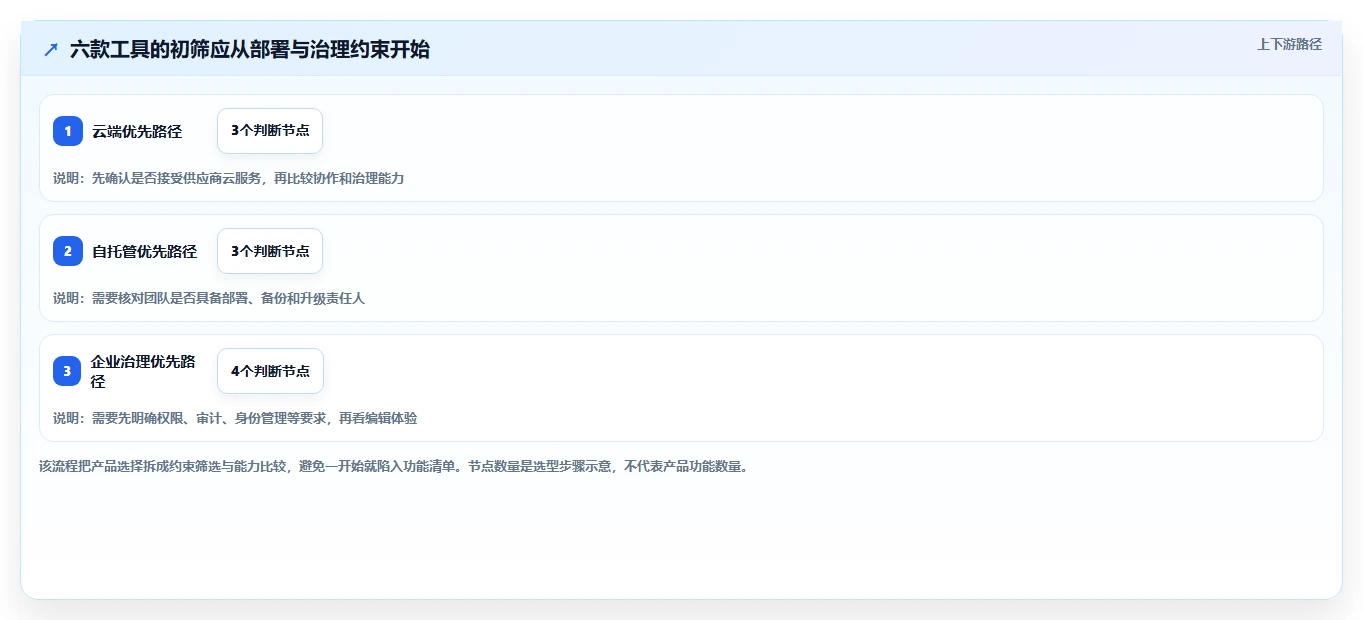
Task: Click the footer note 该流程把产品选择拆成约束筛选
Action: (x=393, y=466)
